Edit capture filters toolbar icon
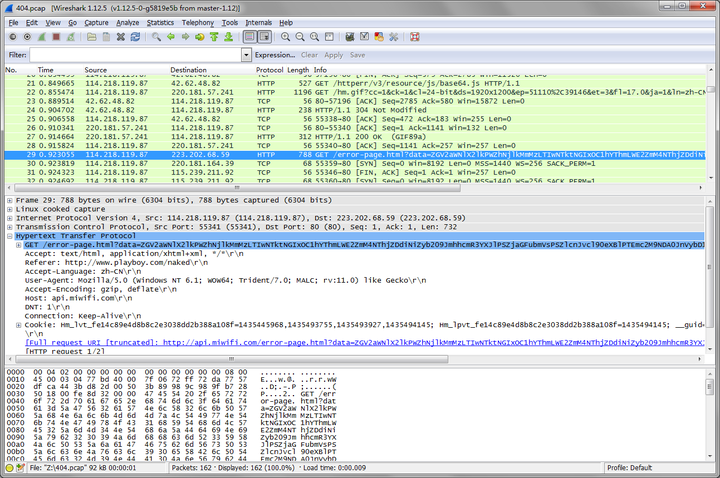 tap(350, 37)
